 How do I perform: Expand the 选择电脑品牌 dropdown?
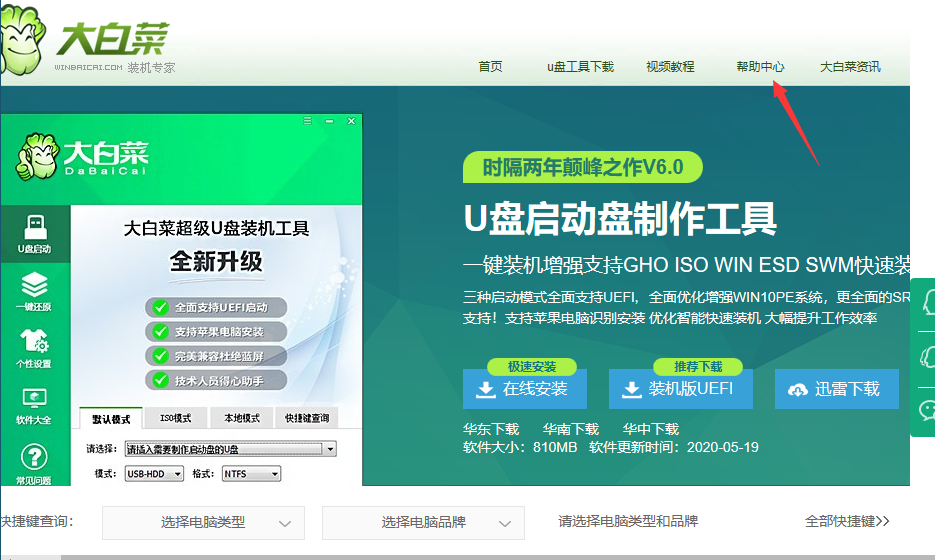click(x=423, y=522)
